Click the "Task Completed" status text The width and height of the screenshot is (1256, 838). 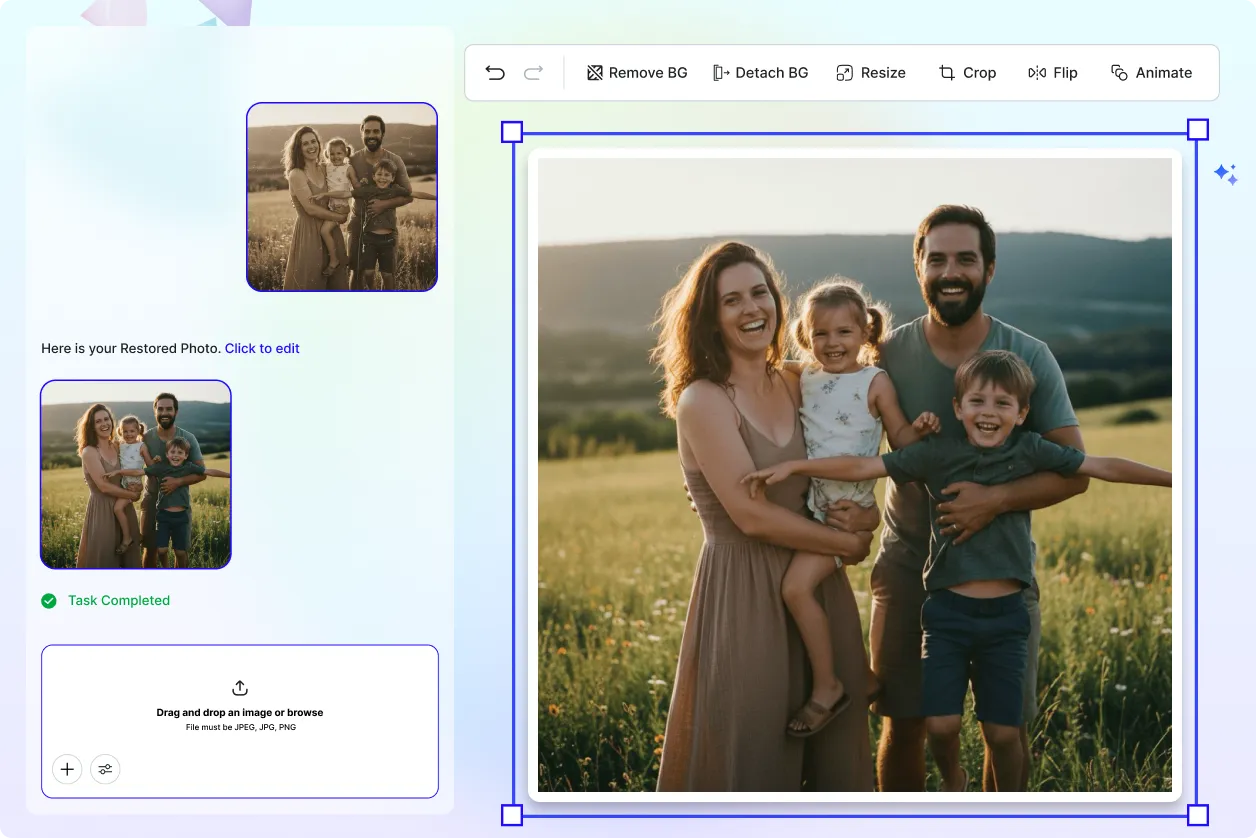119,600
